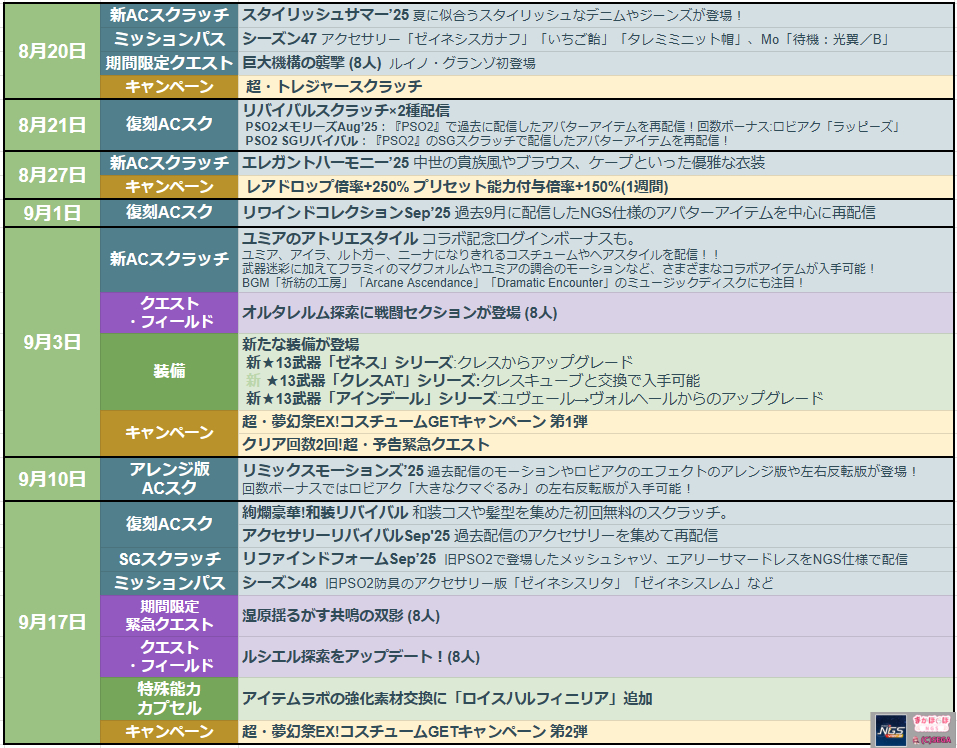Select "アクセサリーリバイバルSep'25" title text

(x=346, y=536)
